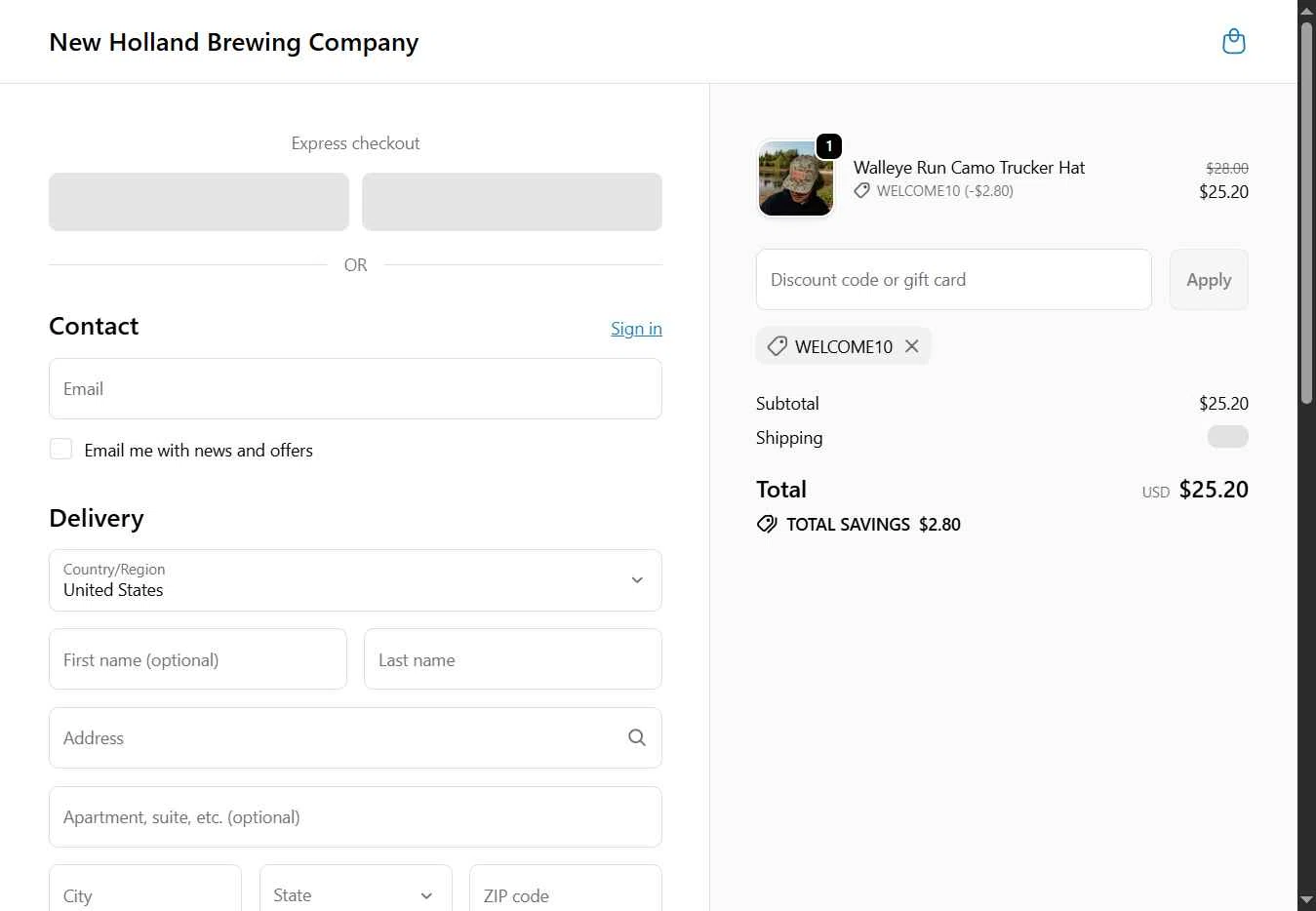Open the Country/Region dropdown
Viewport: 1316px width, 911px height.
355,580
